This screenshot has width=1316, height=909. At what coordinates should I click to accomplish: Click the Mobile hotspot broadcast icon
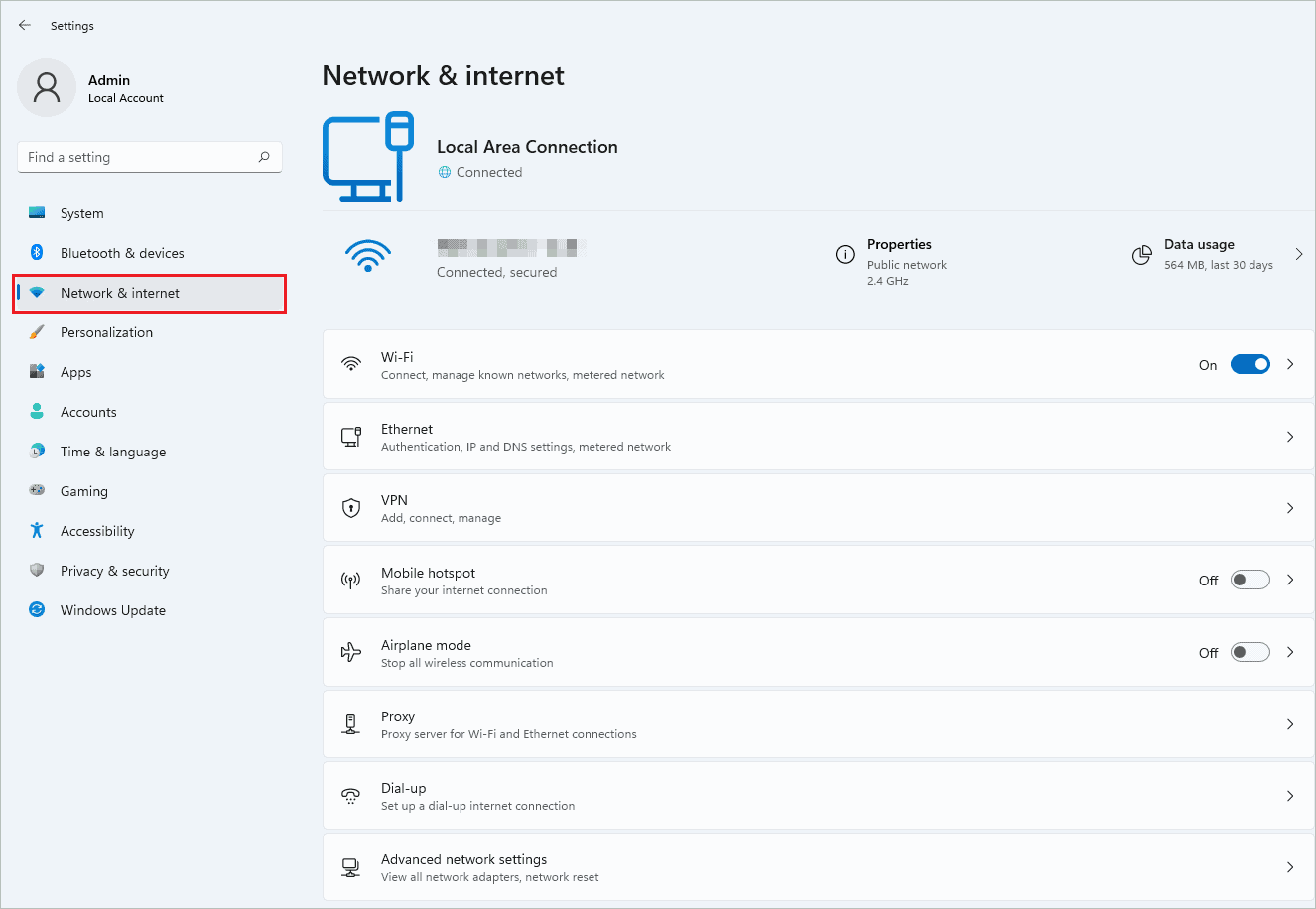(x=351, y=581)
